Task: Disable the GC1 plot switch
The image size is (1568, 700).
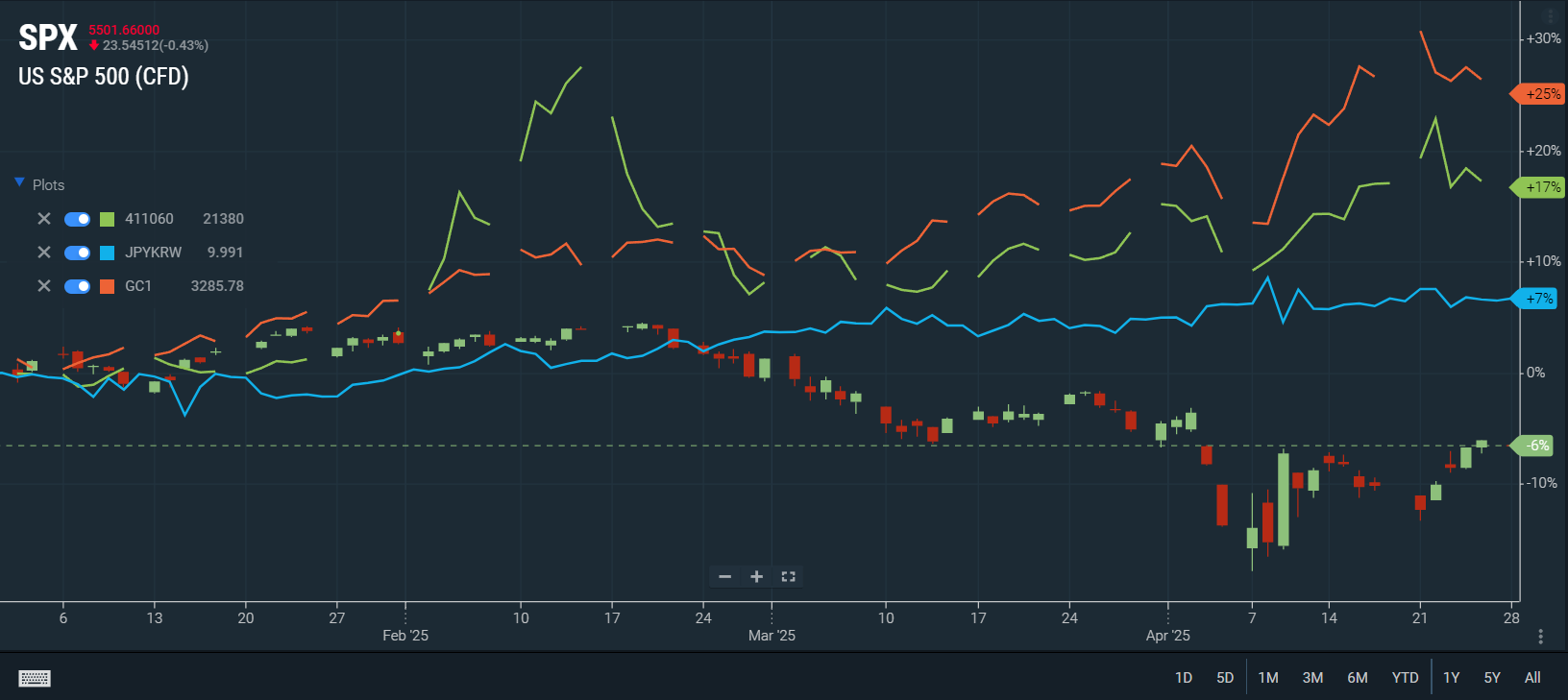Action: click(77, 286)
